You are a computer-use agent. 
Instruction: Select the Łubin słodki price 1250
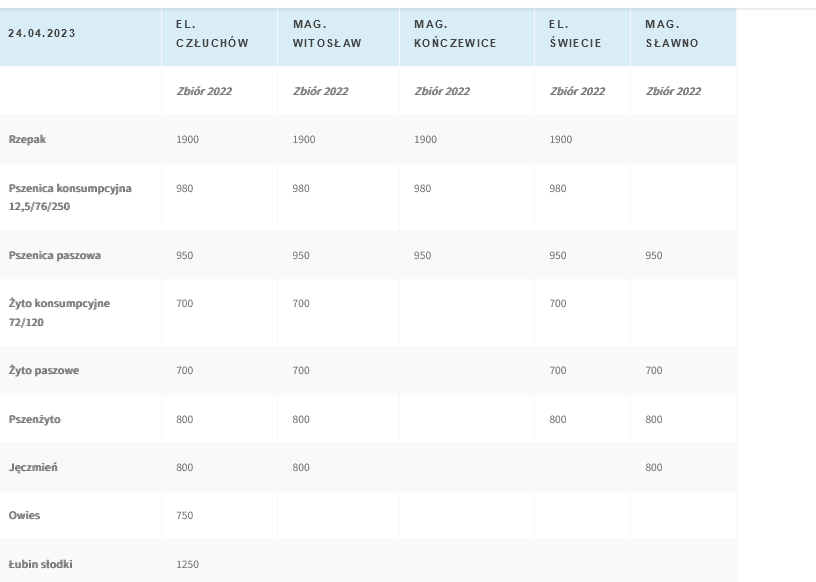pyautogui.click(x=188, y=564)
